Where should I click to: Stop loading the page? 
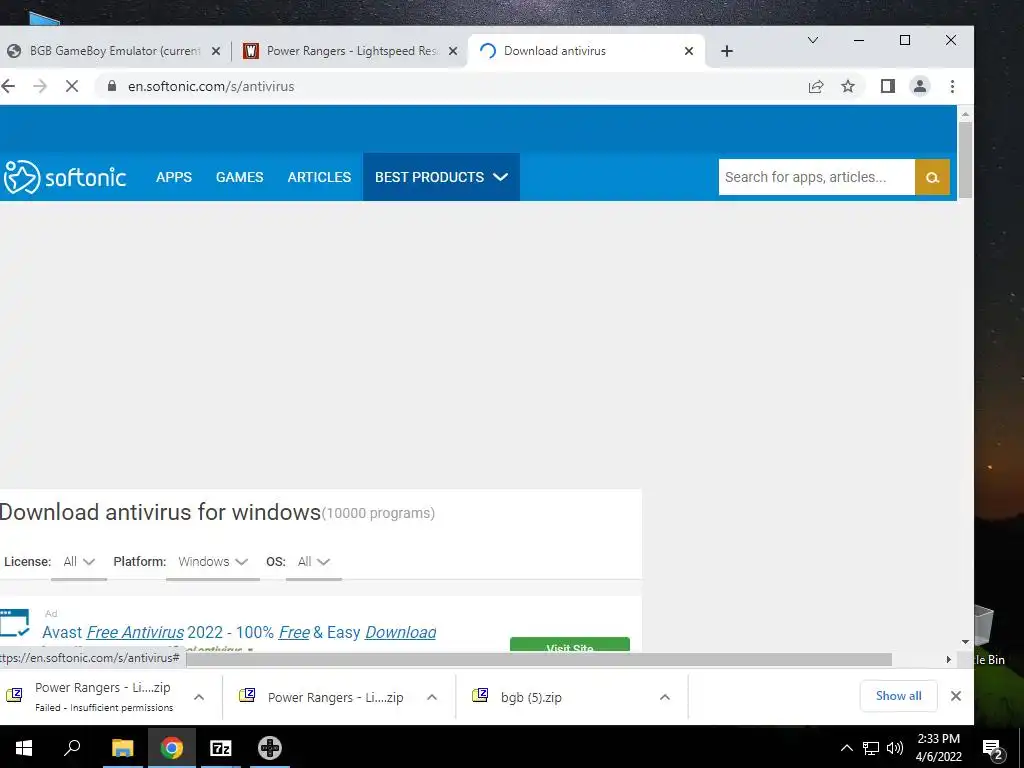click(72, 86)
